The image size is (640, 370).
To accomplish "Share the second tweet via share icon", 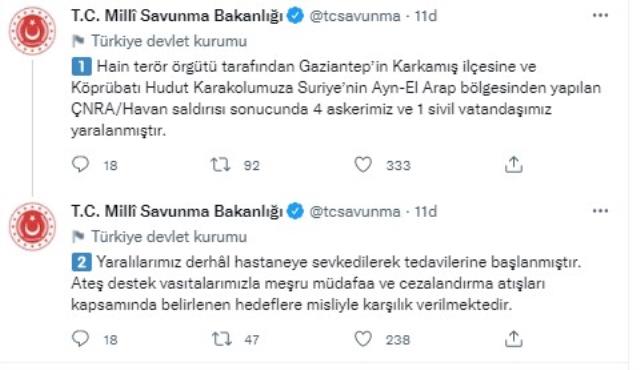I will pos(513,339).
